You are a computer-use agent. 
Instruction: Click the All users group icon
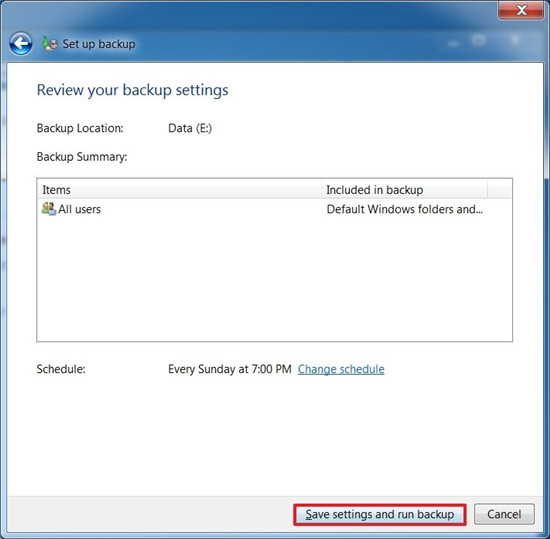pos(49,209)
